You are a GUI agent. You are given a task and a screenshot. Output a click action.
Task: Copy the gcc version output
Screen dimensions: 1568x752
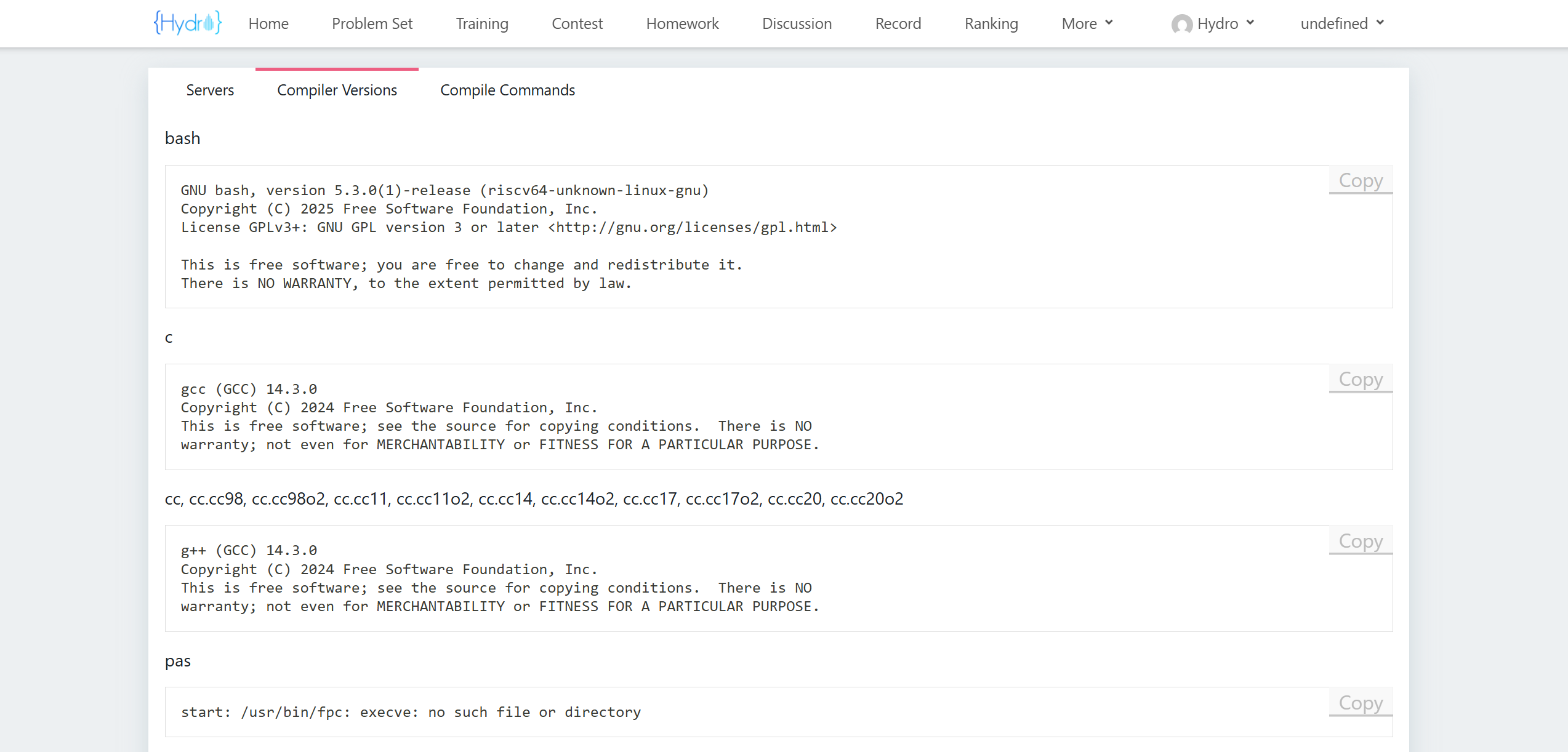click(x=1361, y=379)
